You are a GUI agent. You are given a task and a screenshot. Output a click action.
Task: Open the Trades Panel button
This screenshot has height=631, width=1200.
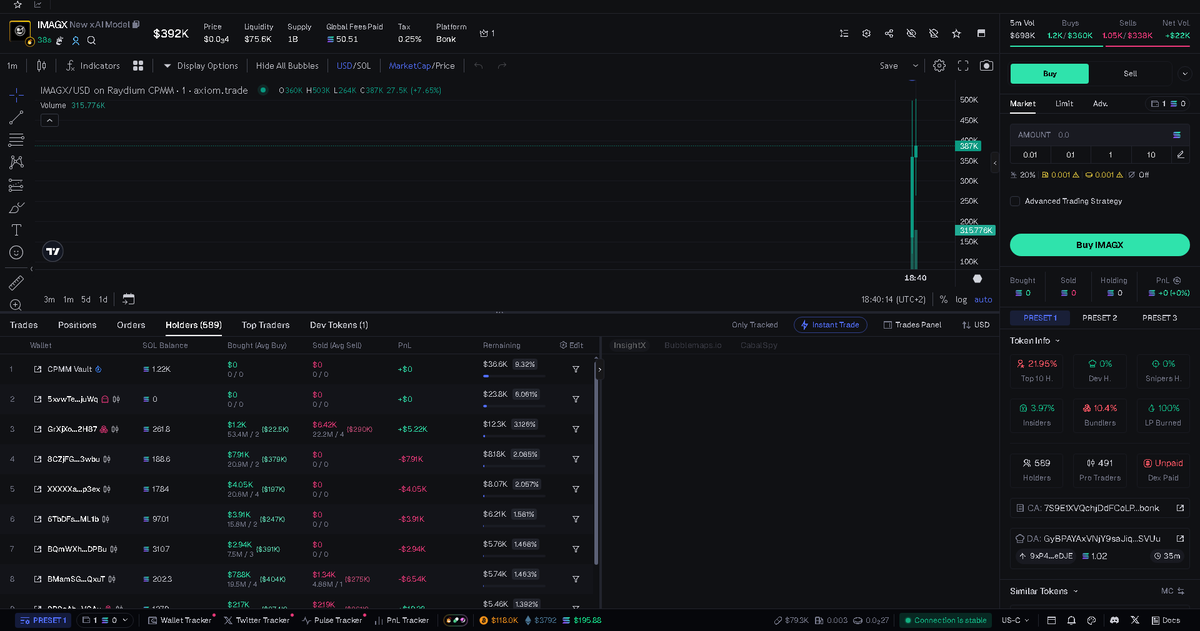[911, 325]
